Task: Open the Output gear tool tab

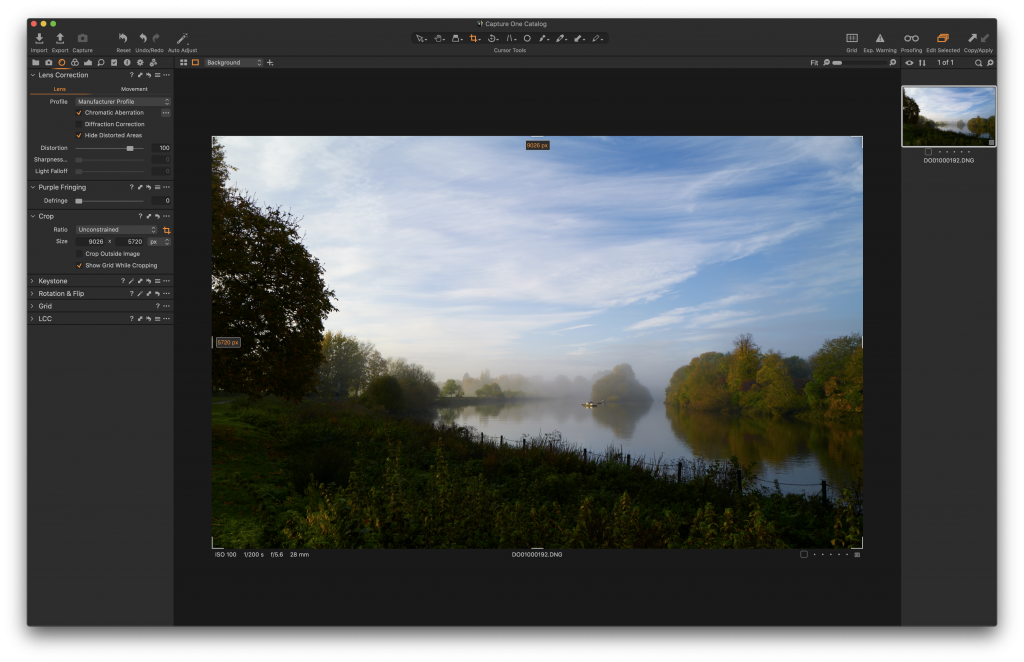Action: [x=140, y=63]
